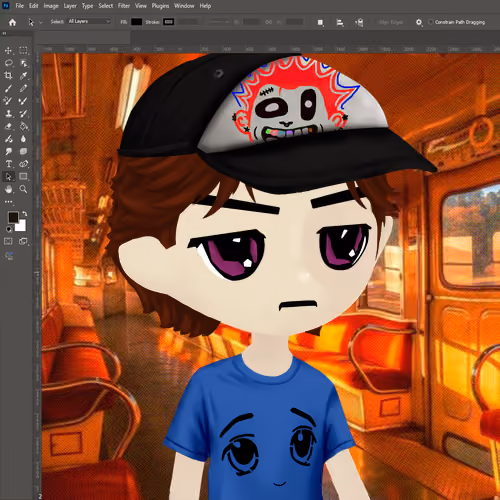Open the Filter menu
The height and width of the screenshot is (500, 500).
click(x=124, y=6)
